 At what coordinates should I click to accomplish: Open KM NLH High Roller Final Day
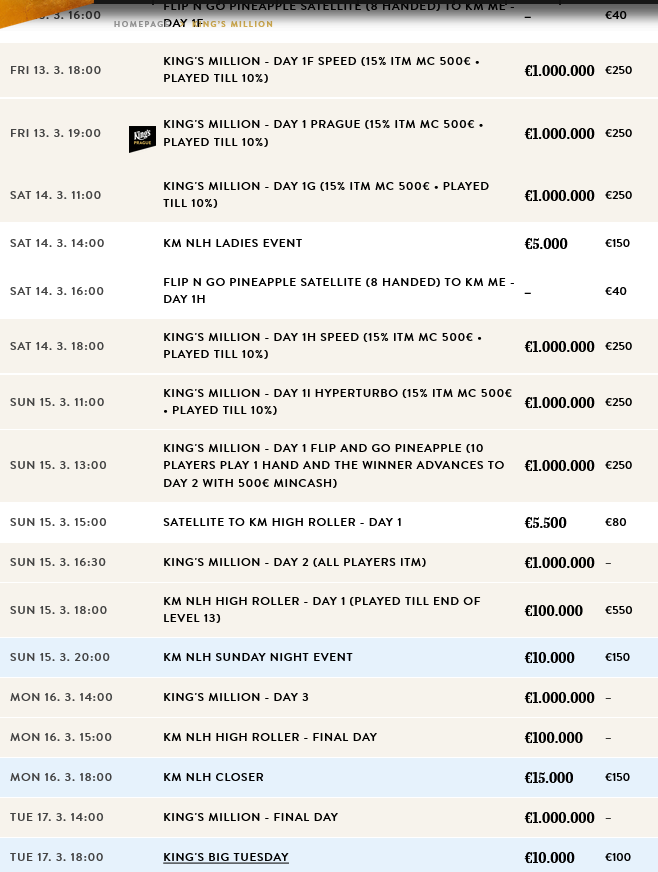click(270, 737)
